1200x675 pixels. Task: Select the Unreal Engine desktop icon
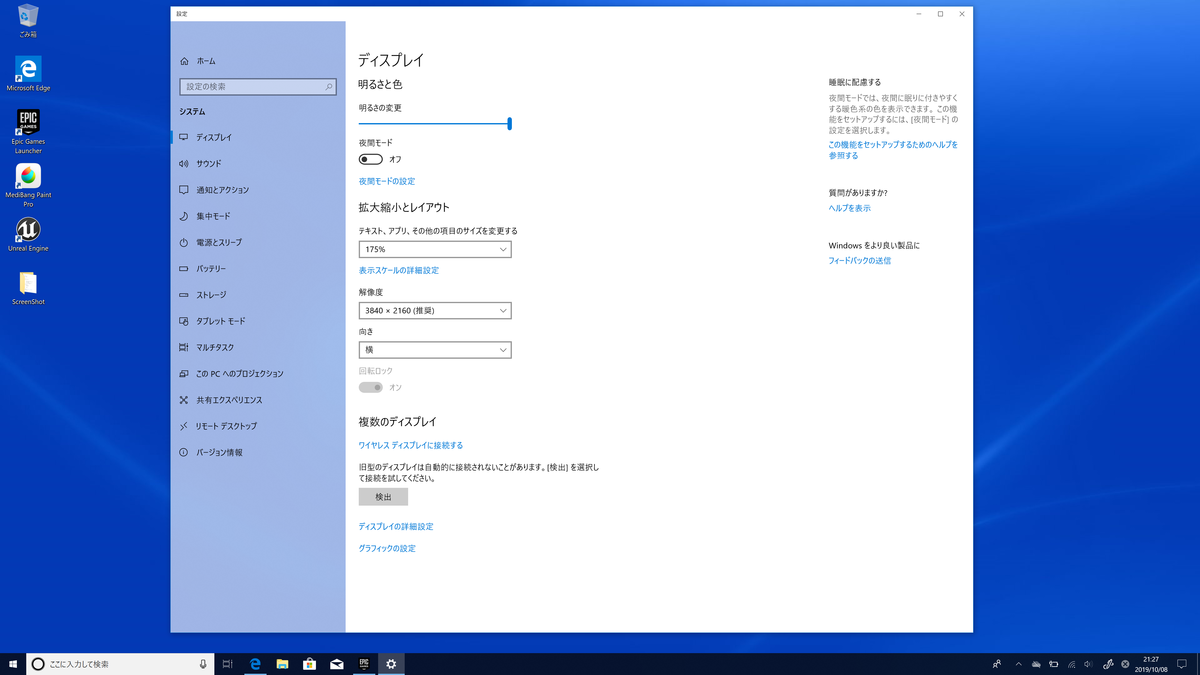pyautogui.click(x=28, y=230)
